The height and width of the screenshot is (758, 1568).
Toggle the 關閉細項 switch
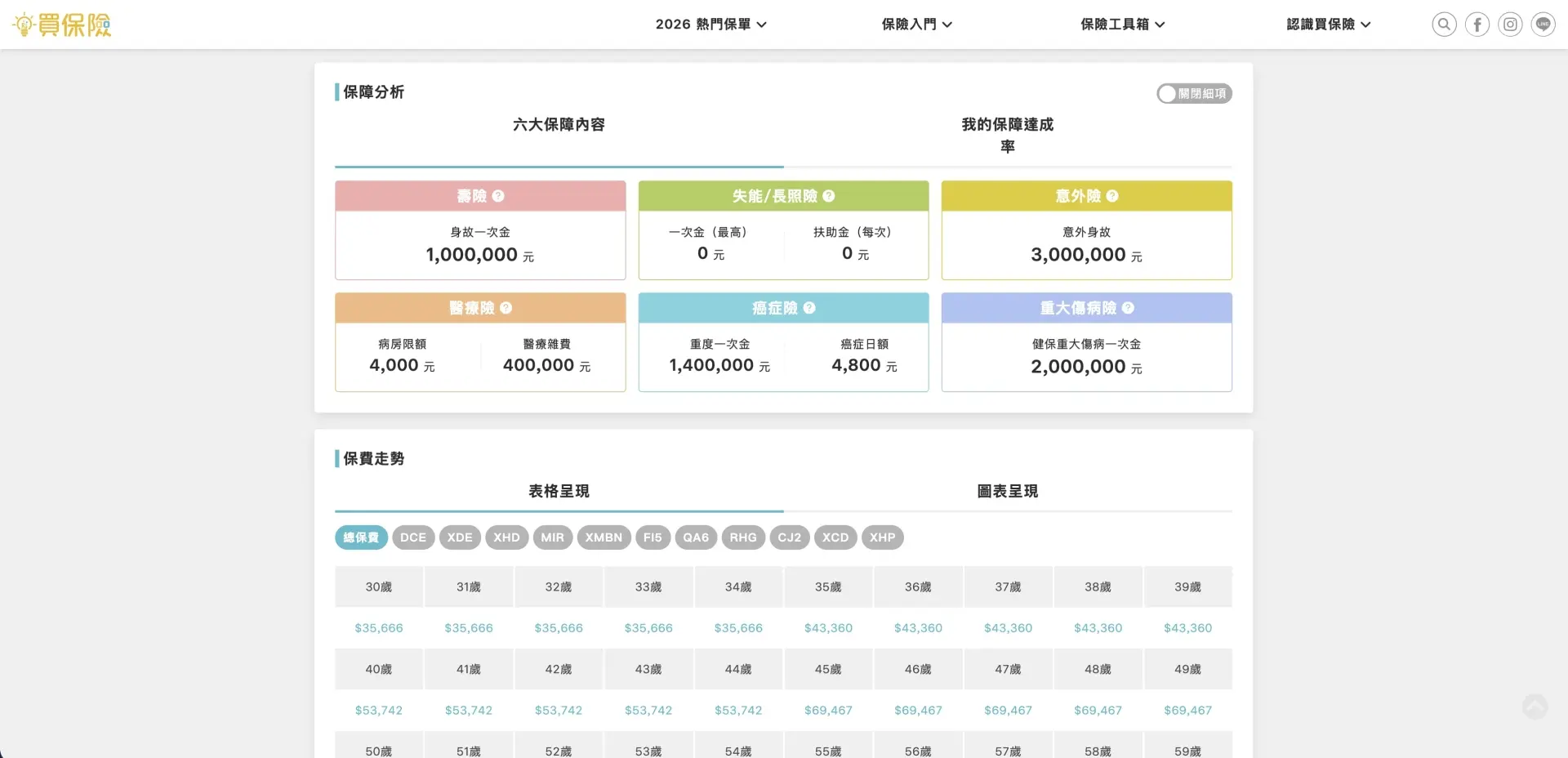(1194, 94)
